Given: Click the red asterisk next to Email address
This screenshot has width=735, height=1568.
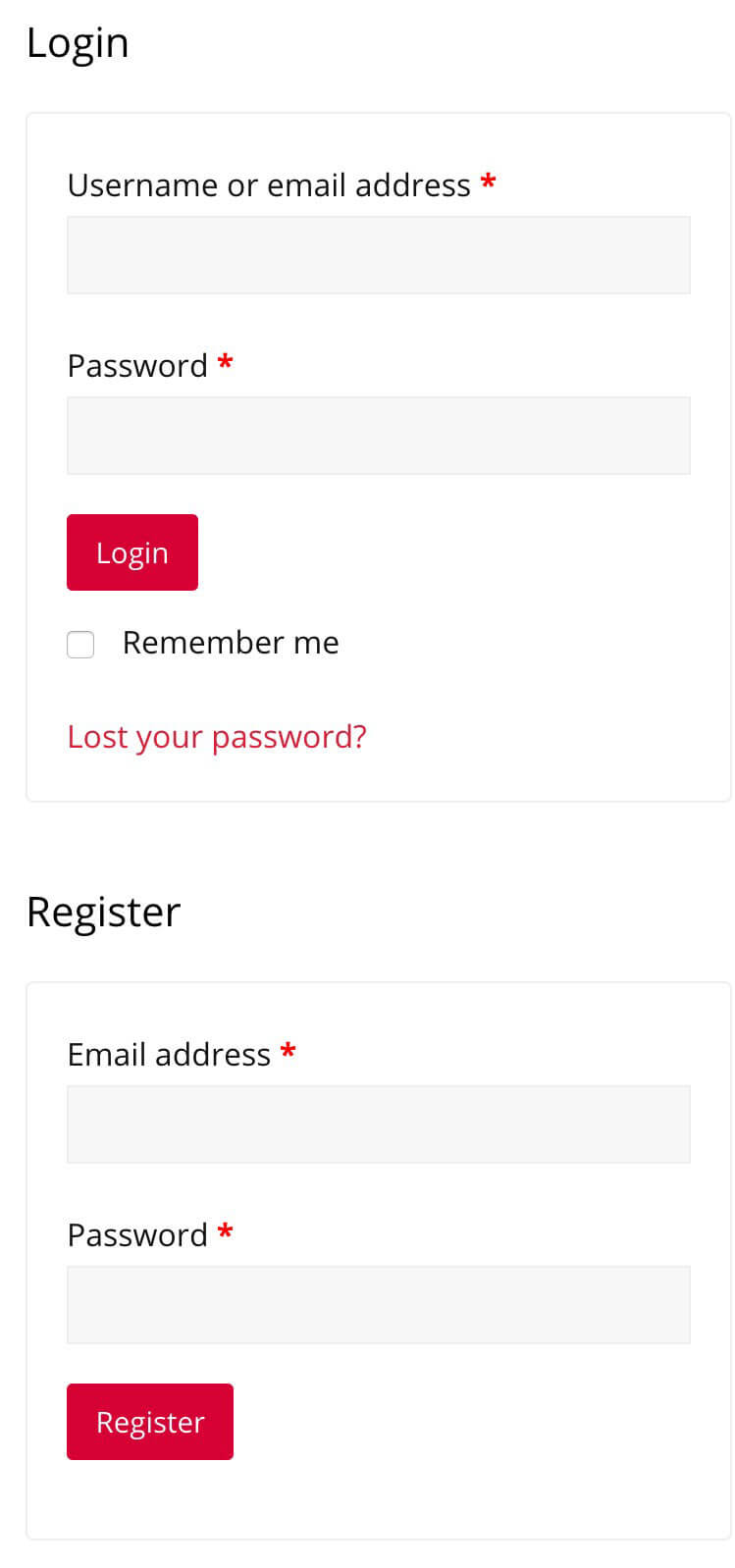Looking at the screenshot, I should (288, 1052).
